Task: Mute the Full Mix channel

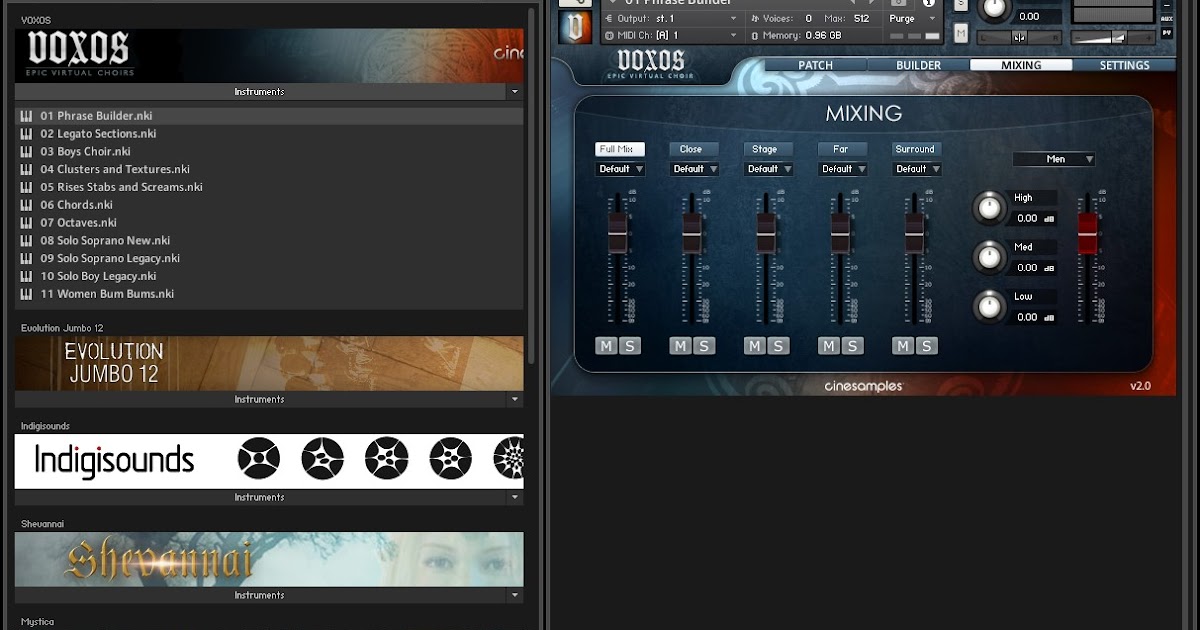Action: (606, 346)
